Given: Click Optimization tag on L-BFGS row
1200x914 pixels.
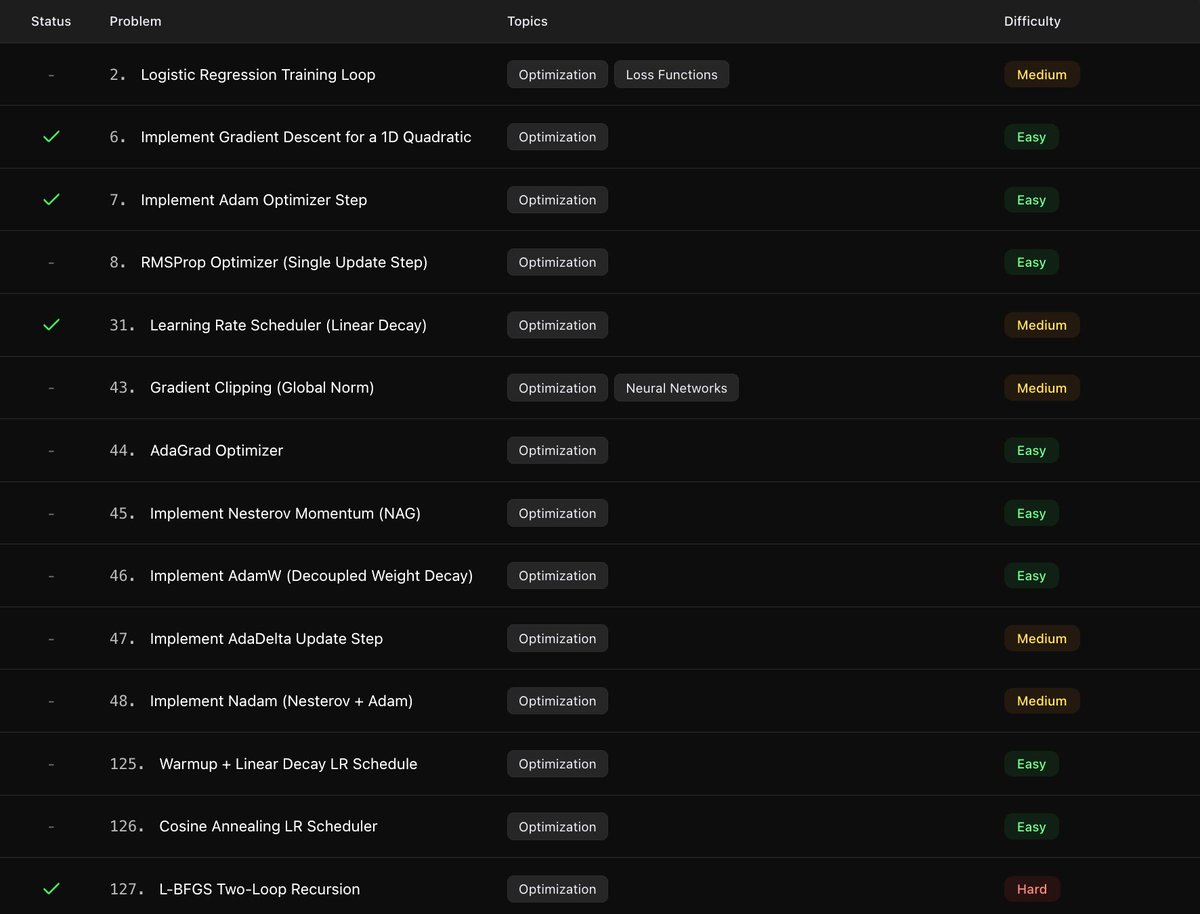Looking at the screenshot, I should click(x=557, y=889).
